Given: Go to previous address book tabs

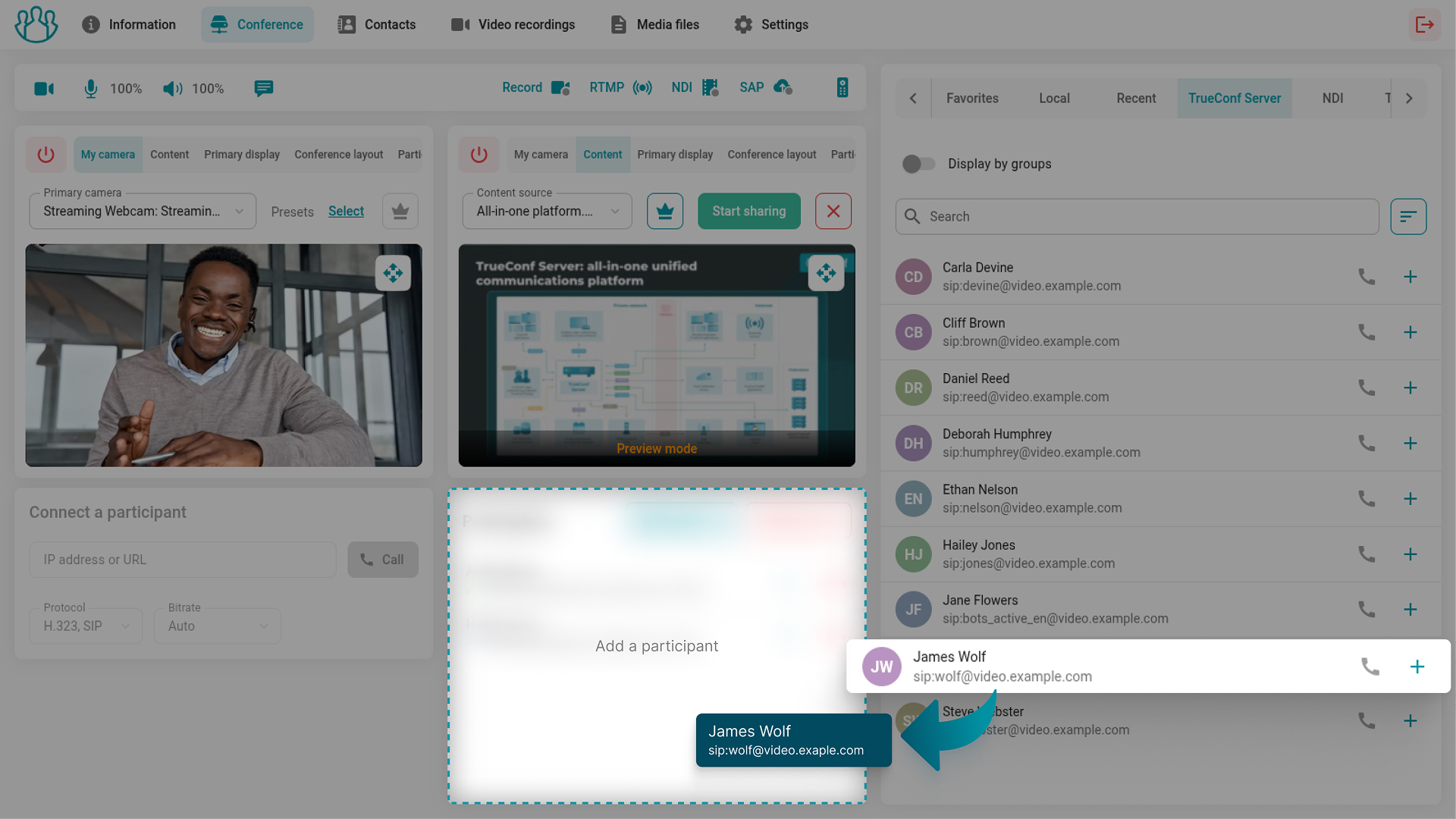Looking at the screenshot, I should (913, 99).
